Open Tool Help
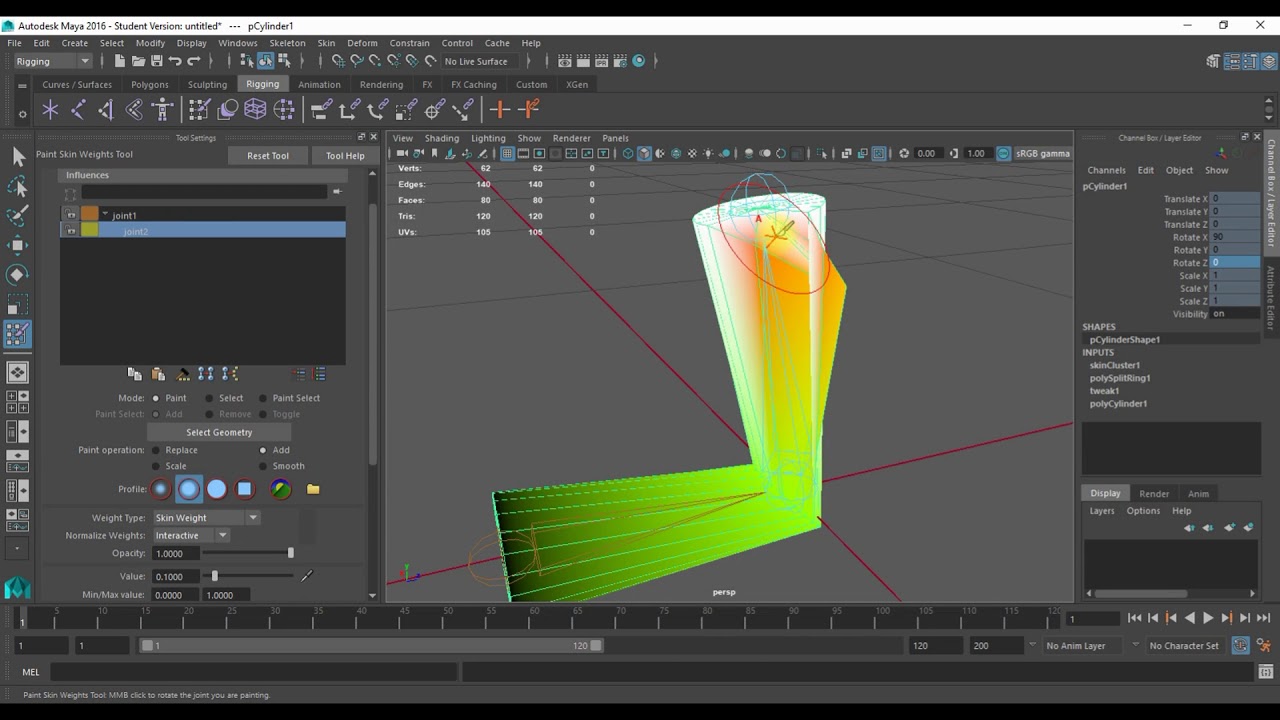Viewport: 1280px width, 720px height. 345,156
